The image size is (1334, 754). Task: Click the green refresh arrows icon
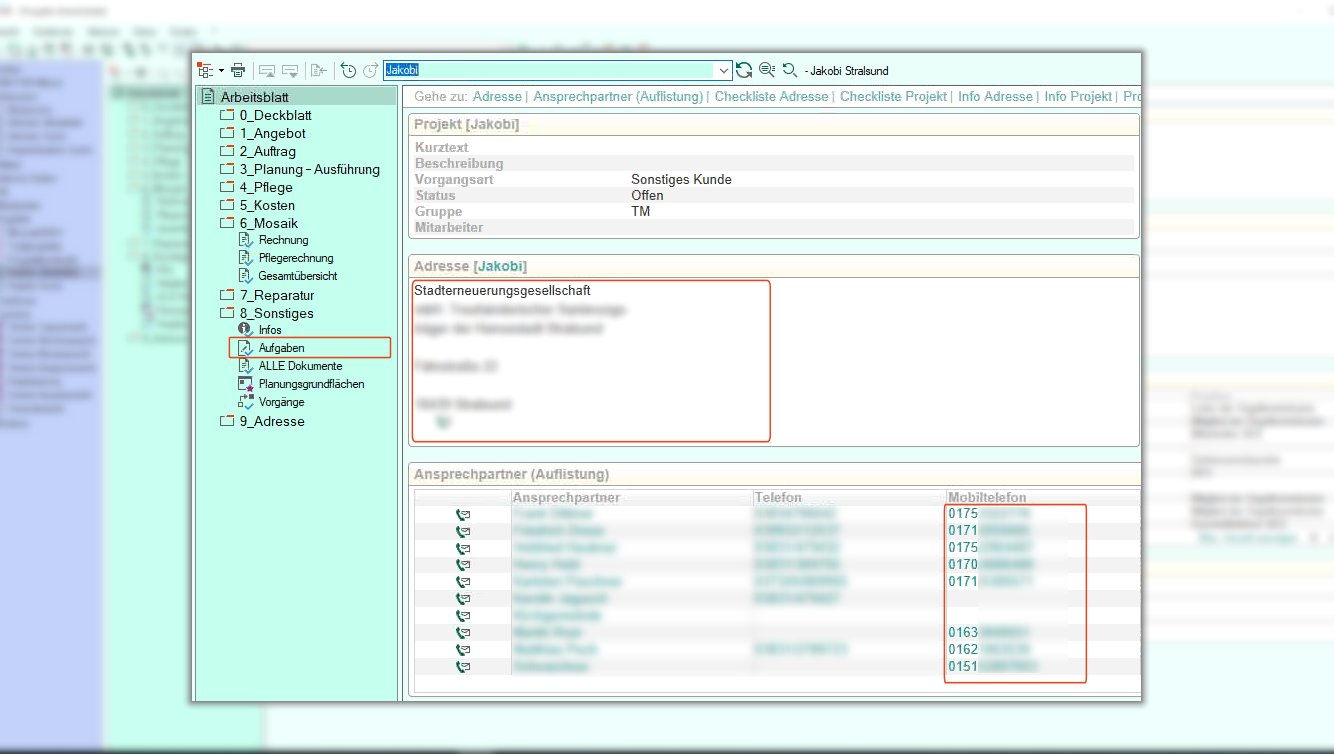click(x=744, y=70)
